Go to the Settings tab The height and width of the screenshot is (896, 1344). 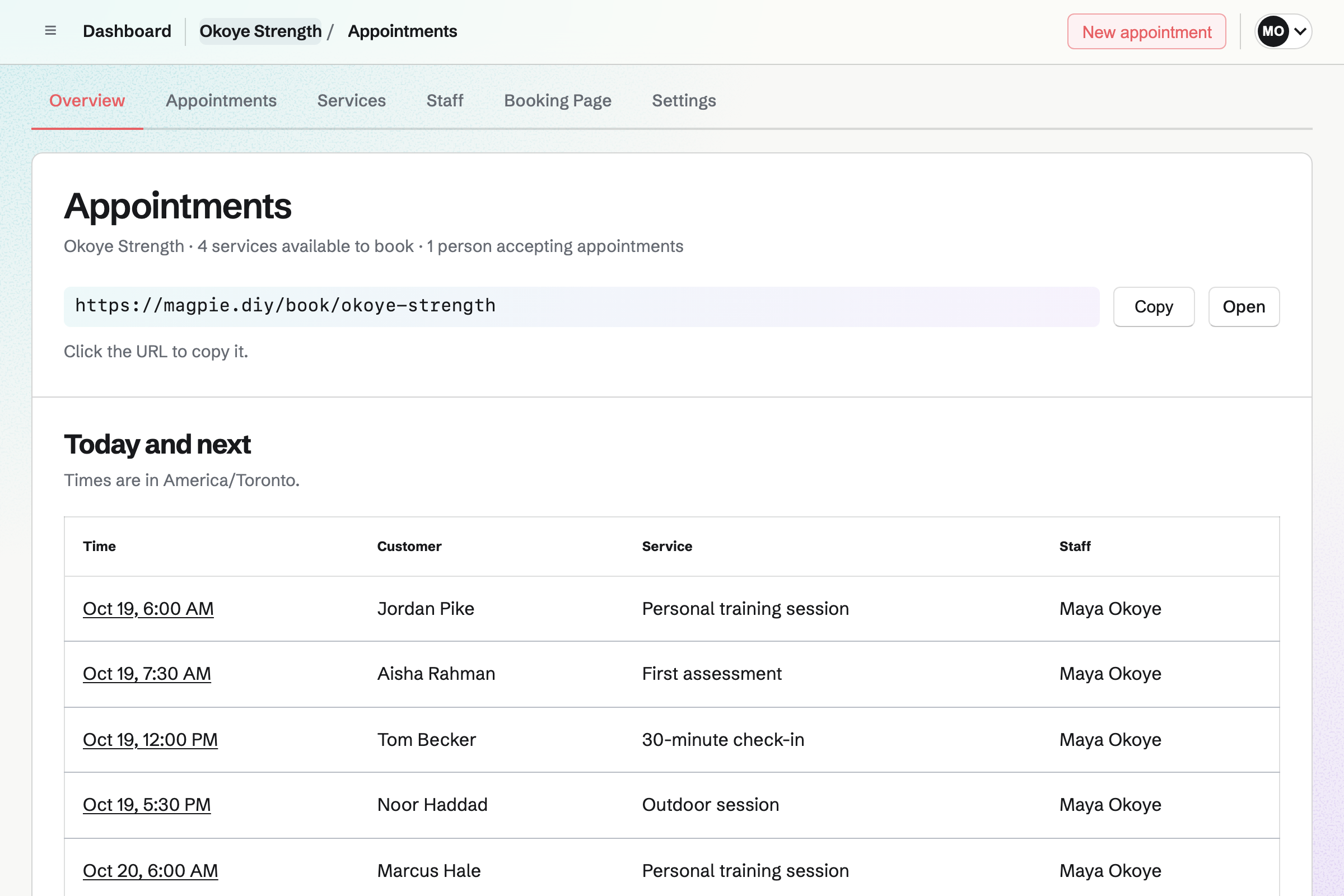[x=684, y=101]
